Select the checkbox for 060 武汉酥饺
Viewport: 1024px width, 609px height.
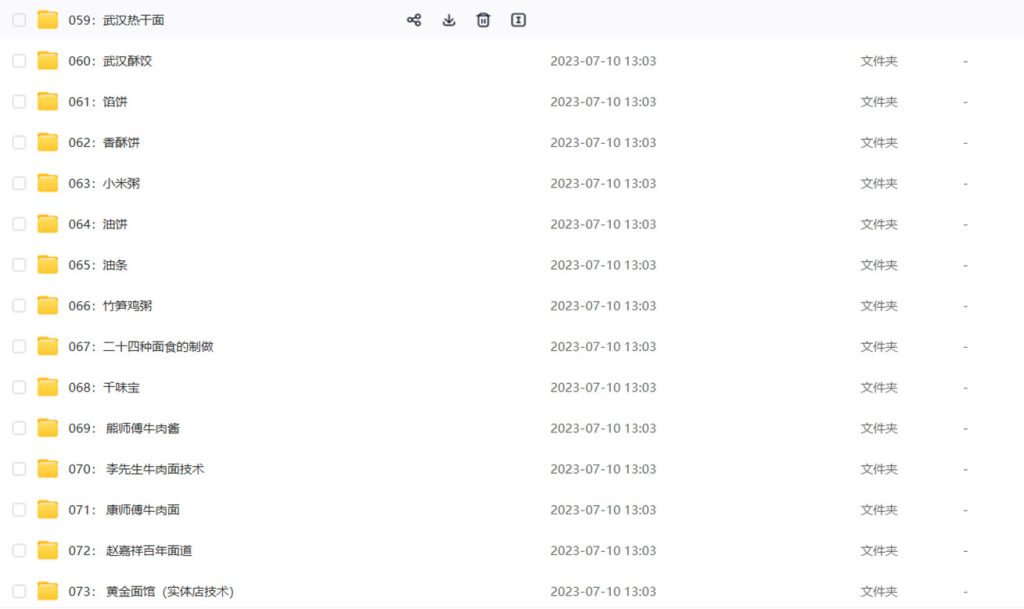click(19, 61)
